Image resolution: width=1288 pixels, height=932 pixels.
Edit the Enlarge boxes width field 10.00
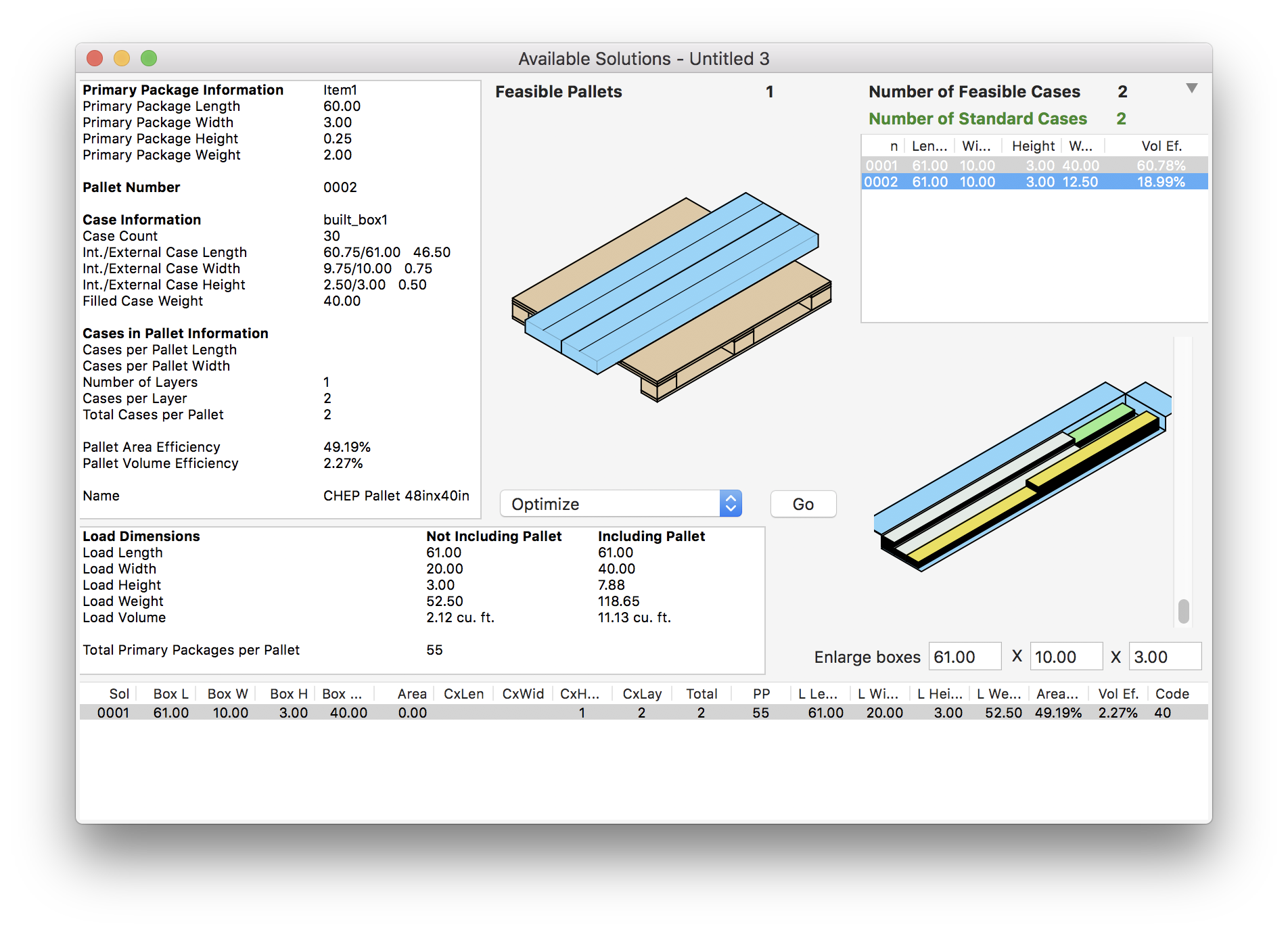pyautogui.click(x=1066, y=657)
